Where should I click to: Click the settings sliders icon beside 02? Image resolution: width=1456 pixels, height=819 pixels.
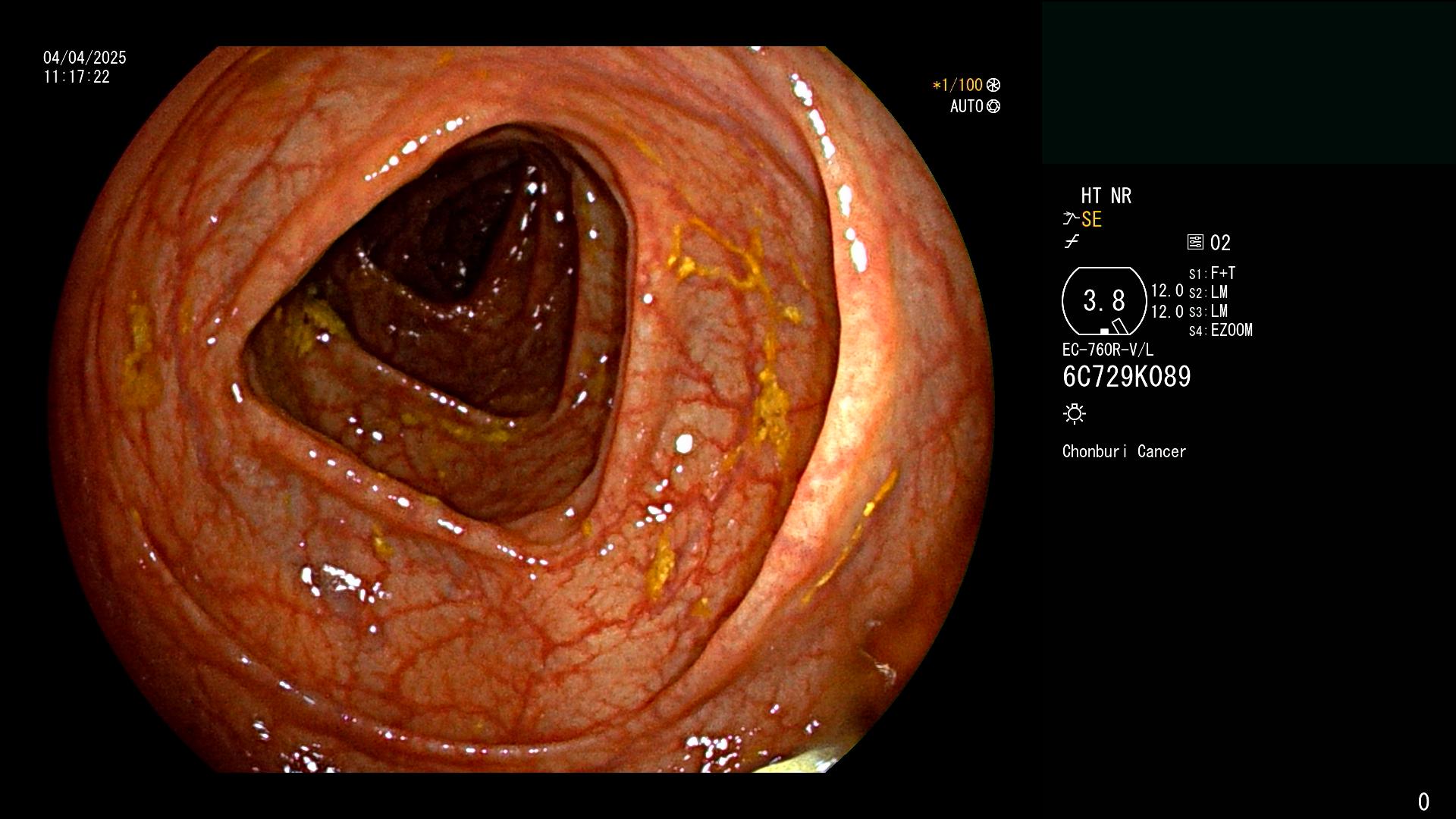pyautogui.click(x=1195, y=243)
